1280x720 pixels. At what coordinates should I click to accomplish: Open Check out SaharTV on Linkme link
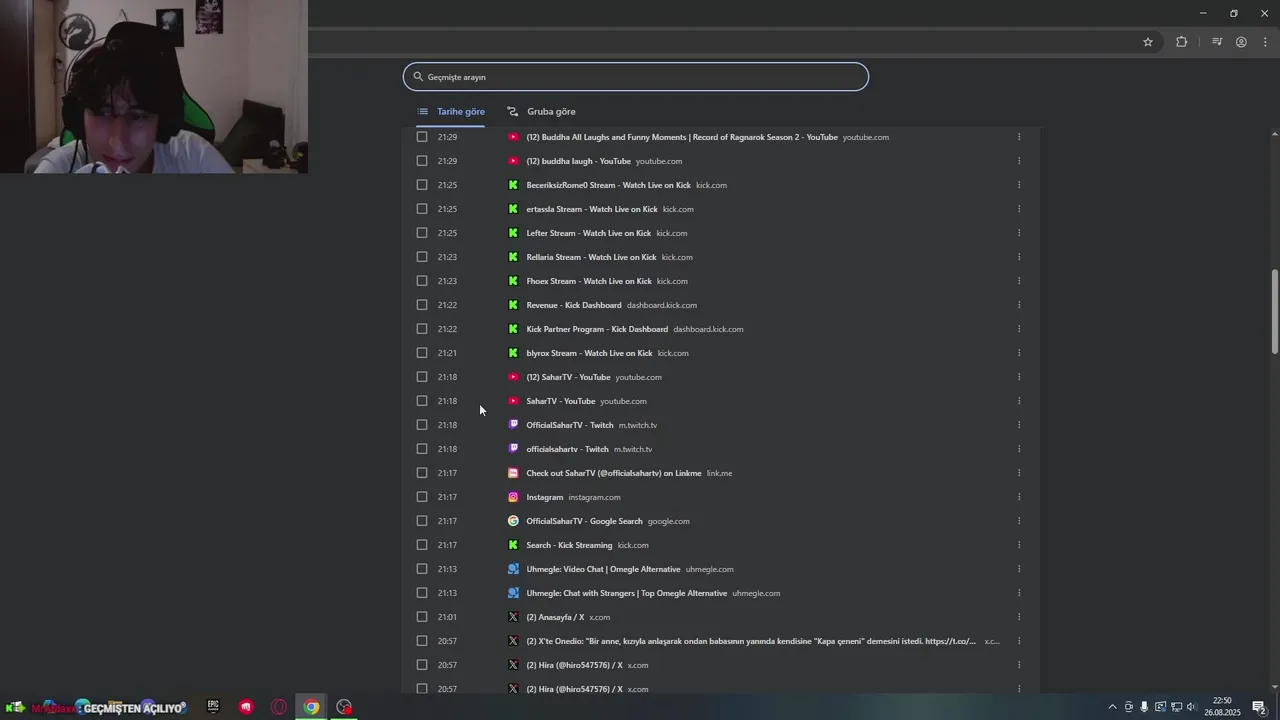pos(614,473)
